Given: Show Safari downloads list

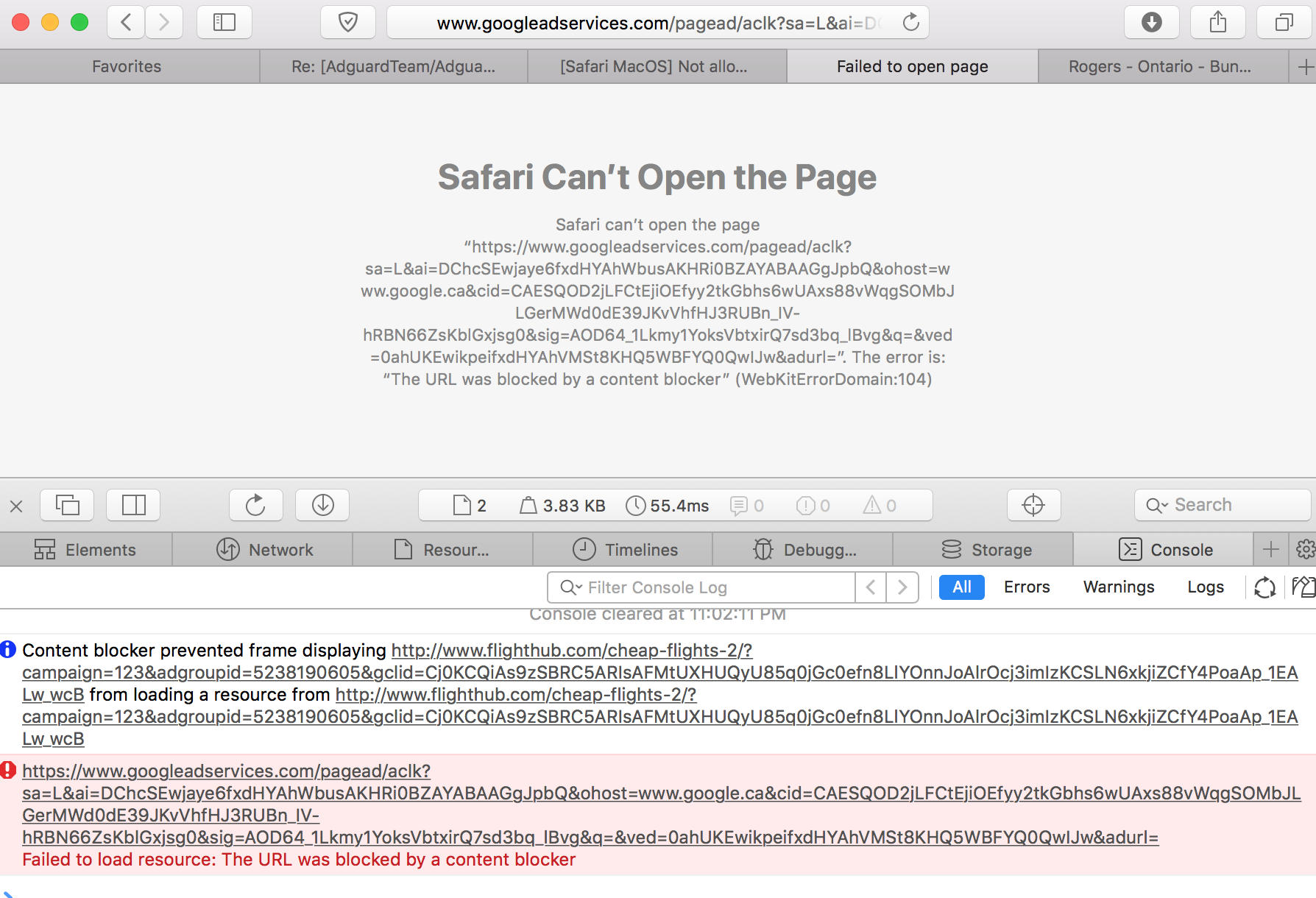Looking at the screenshot, I should pyautogui.click(x=1152, y=22).
